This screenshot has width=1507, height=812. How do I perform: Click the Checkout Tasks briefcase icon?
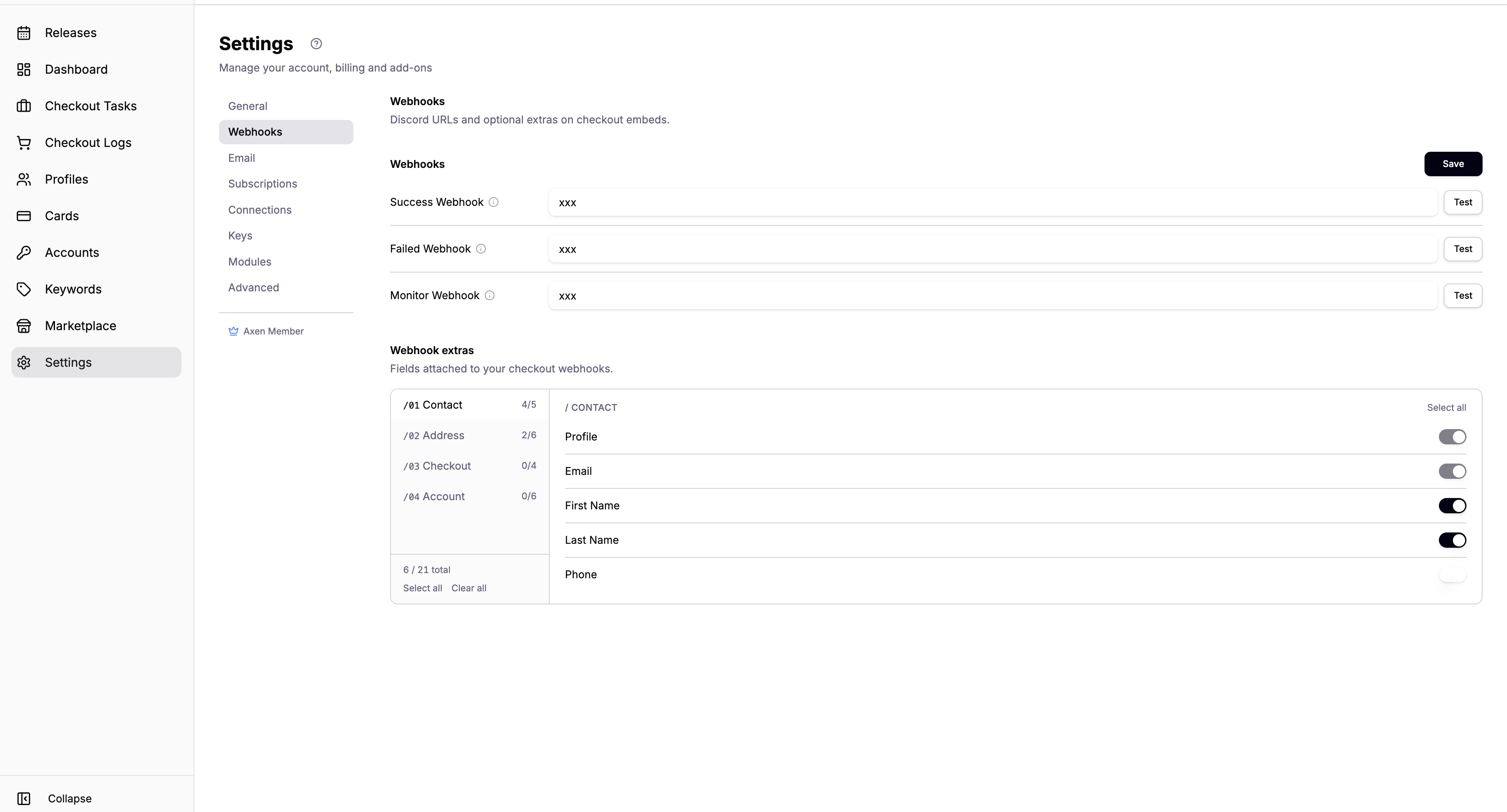click(24, 106)
